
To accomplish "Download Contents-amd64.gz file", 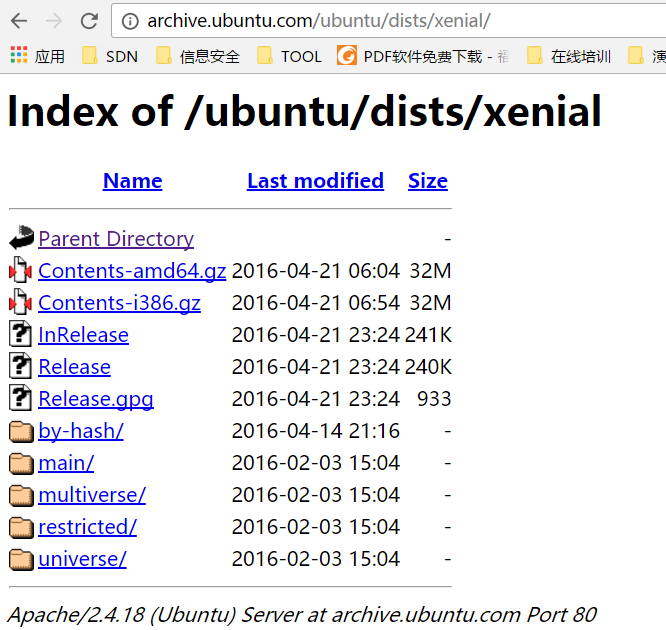I will (x=132, y=271).
